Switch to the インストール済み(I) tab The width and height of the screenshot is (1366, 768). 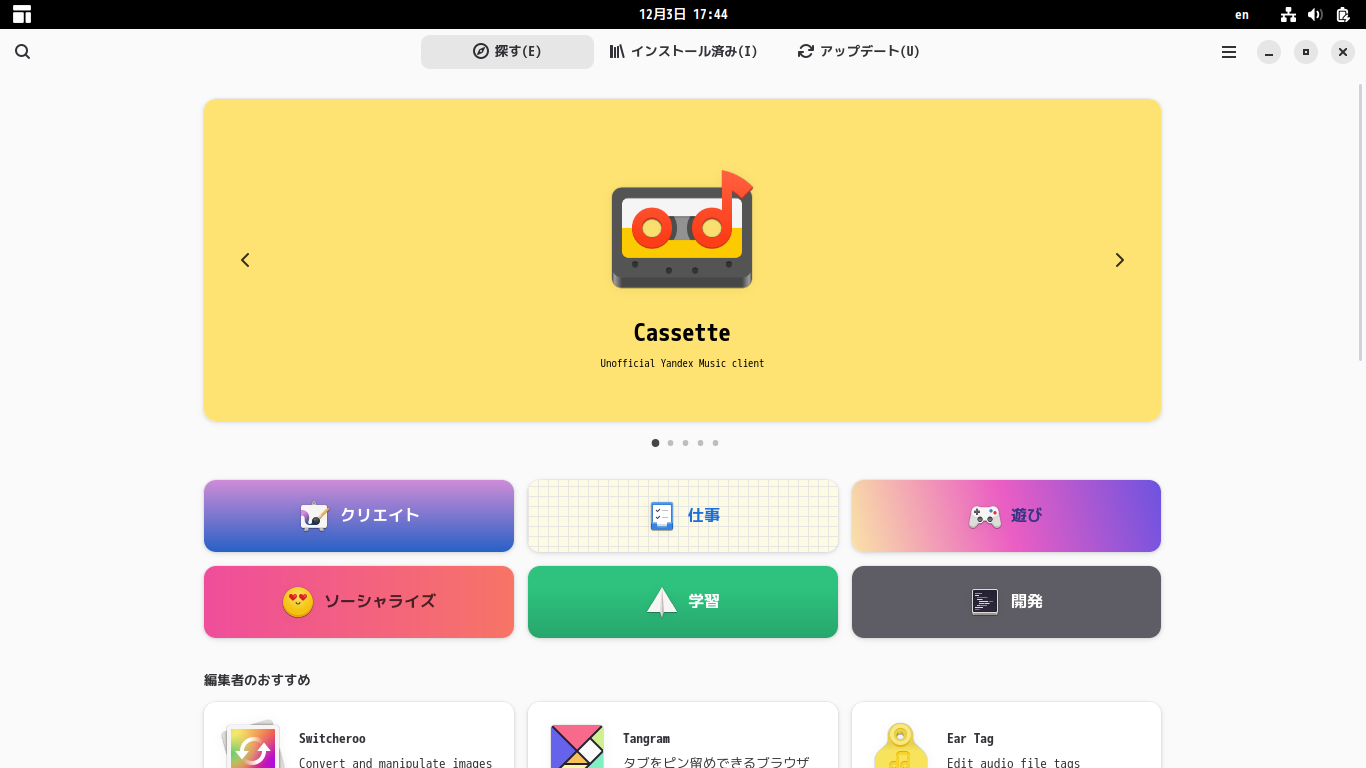pyautogui.click(x=684, y=52)
